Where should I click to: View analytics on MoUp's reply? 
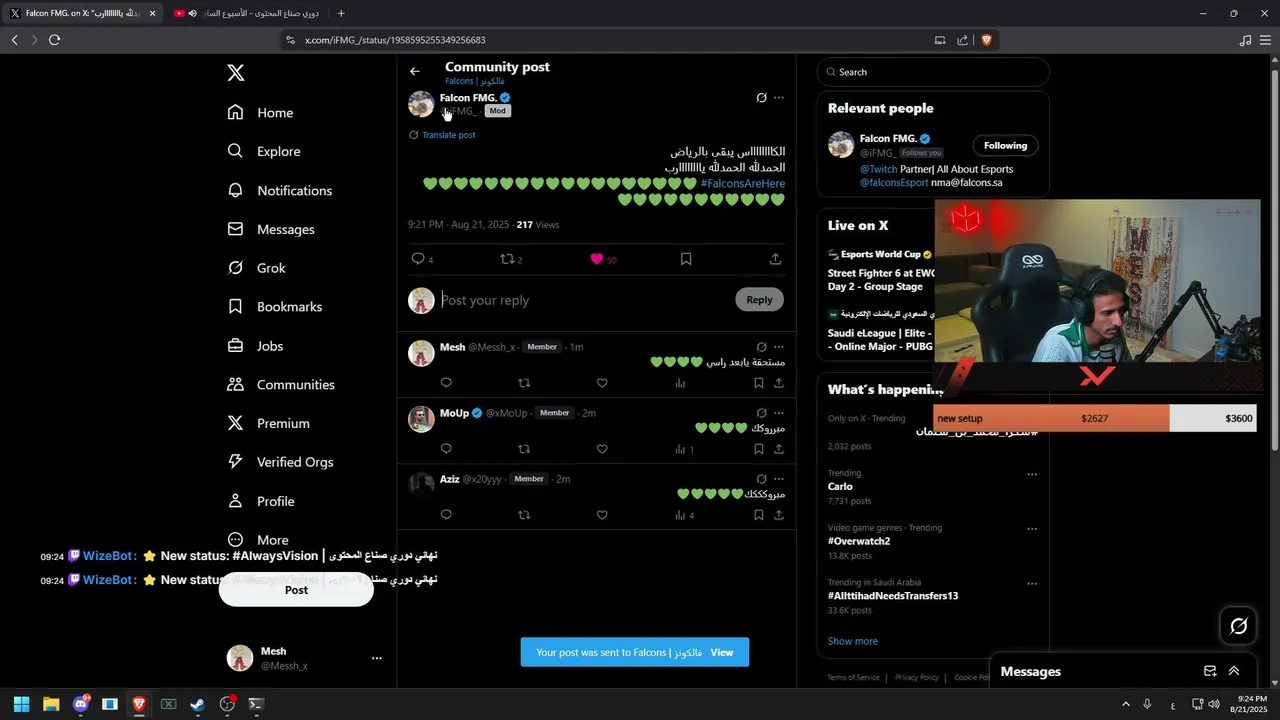(x=683, y=449)
